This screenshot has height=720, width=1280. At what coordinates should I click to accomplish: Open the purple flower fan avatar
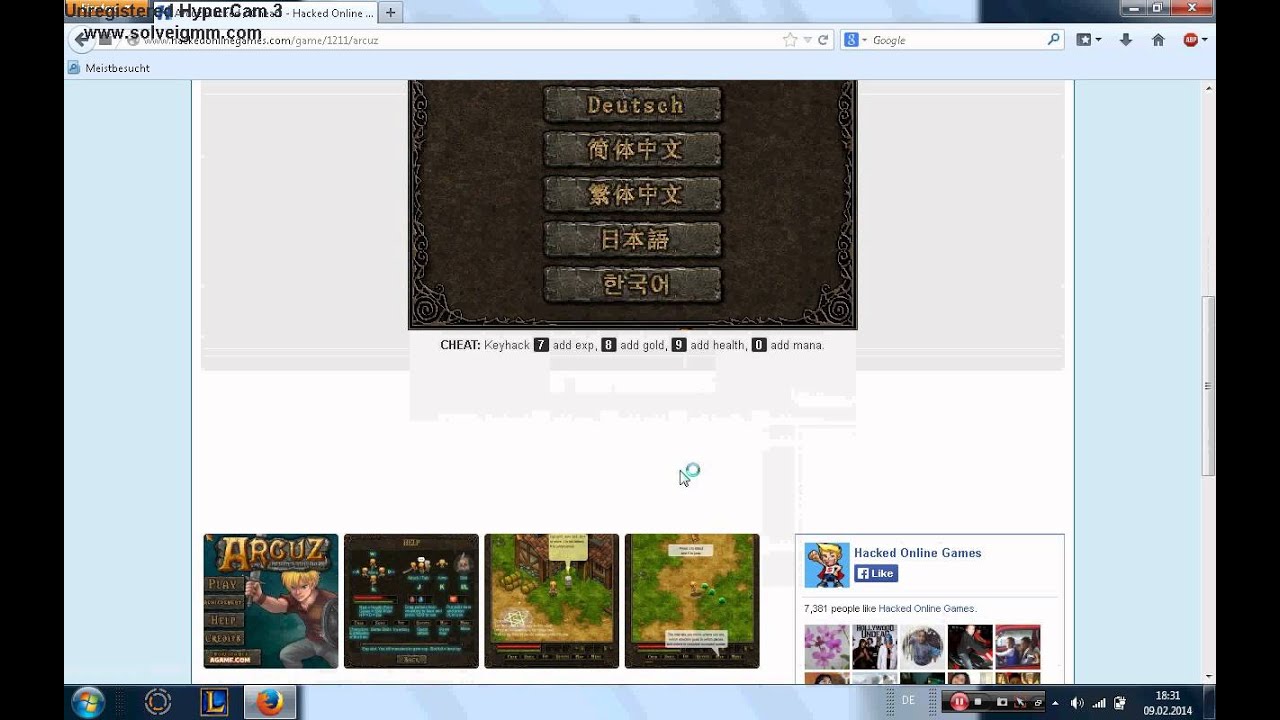point(827,647)
